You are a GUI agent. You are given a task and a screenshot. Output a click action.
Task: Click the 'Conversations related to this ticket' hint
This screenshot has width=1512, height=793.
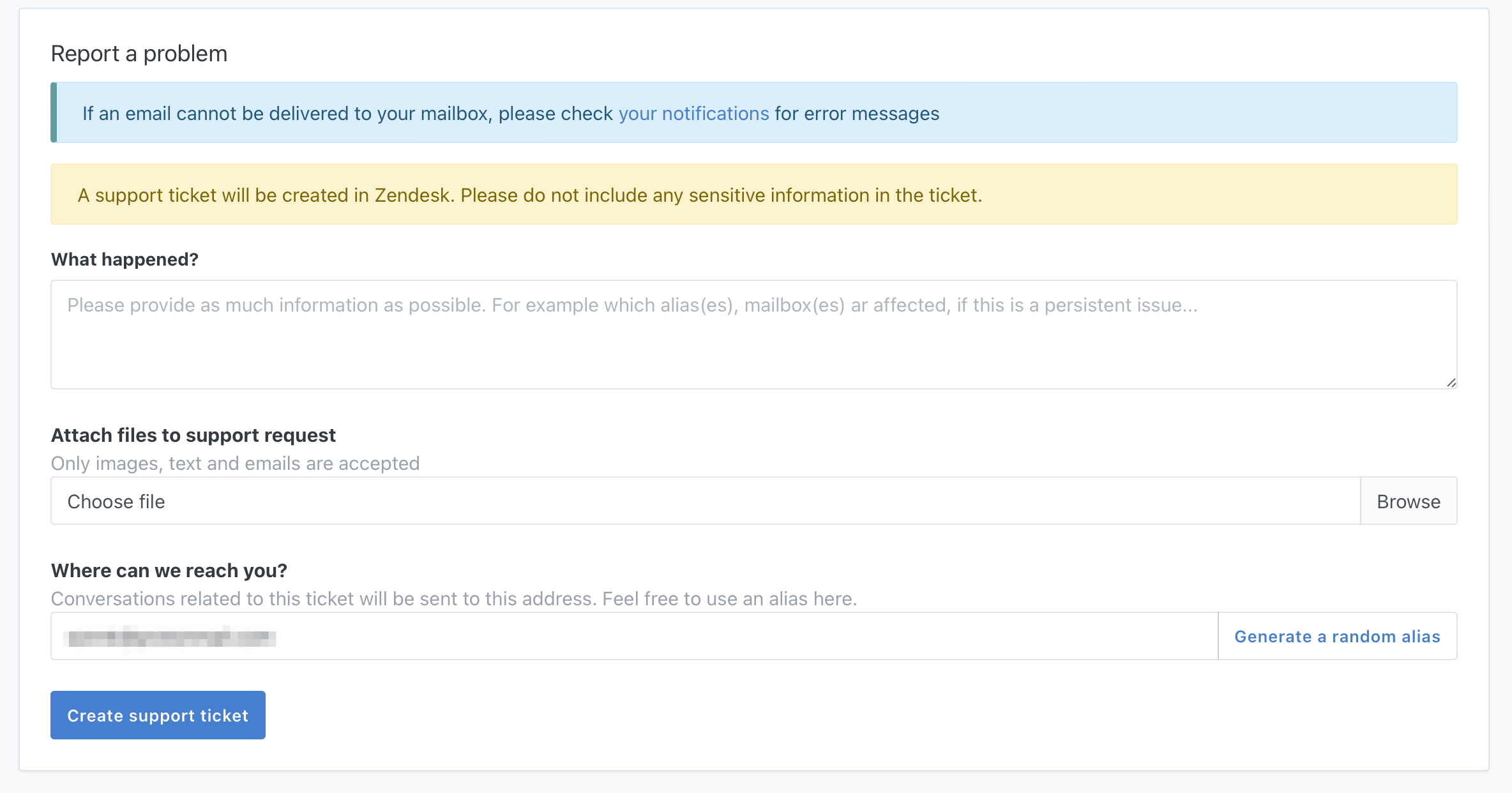pos(453,598)
